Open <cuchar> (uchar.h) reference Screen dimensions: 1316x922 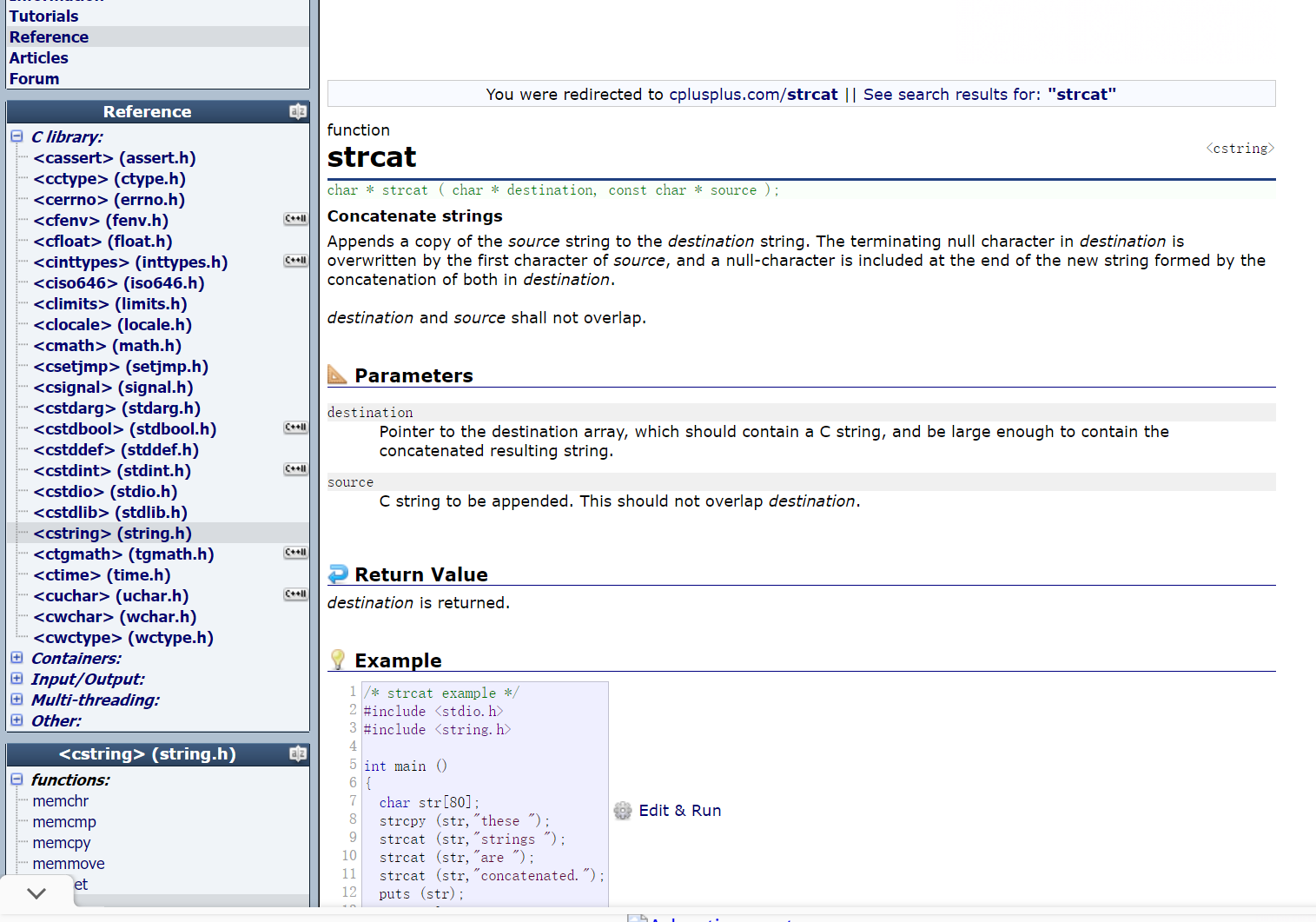point(111,595)
